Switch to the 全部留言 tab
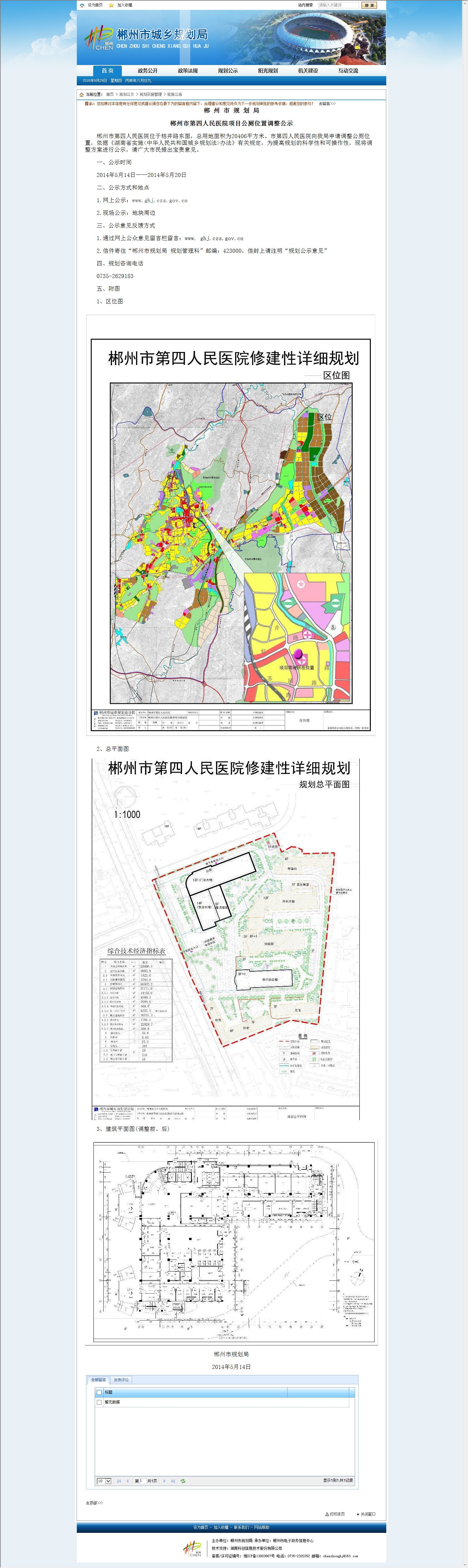 click(x=98, y=1380)
